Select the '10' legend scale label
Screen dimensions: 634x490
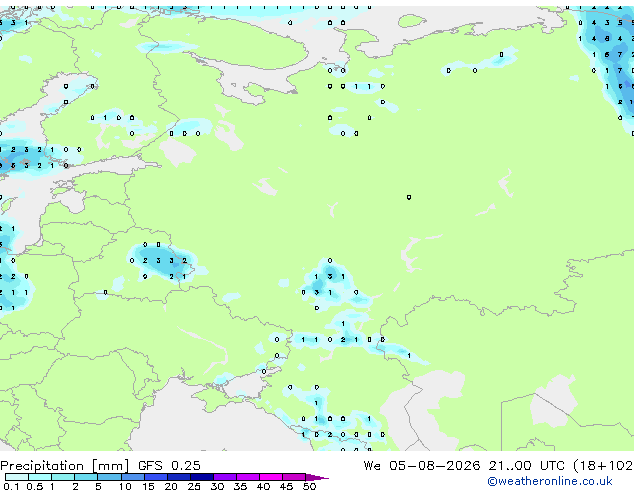(x=125, y=486)
